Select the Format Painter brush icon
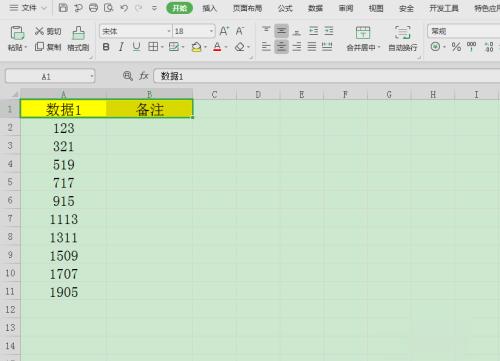The width and height of the screenshot is (500, 361). click(x=78, y=33)
